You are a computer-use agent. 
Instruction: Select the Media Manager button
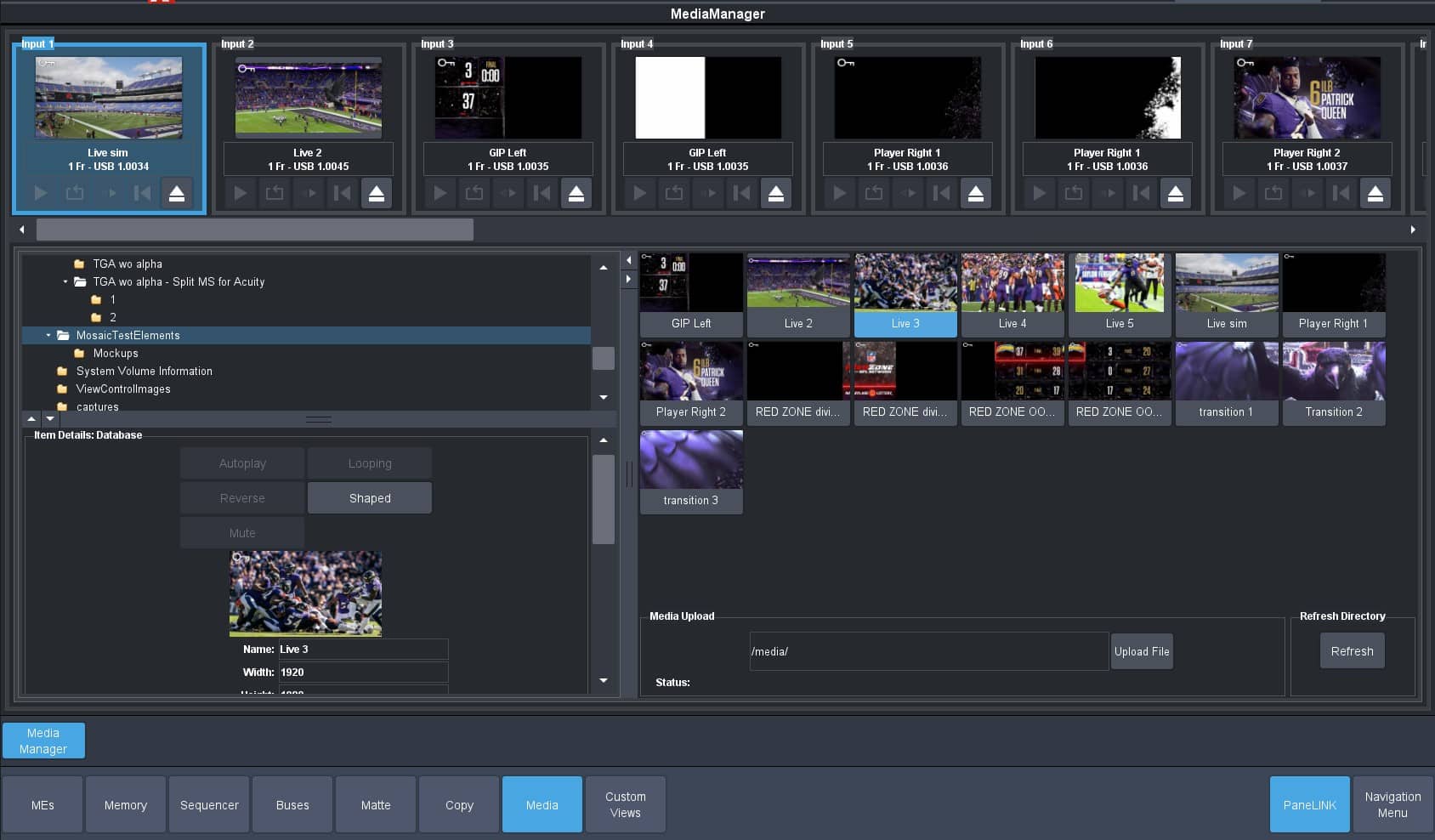(43, 741)
